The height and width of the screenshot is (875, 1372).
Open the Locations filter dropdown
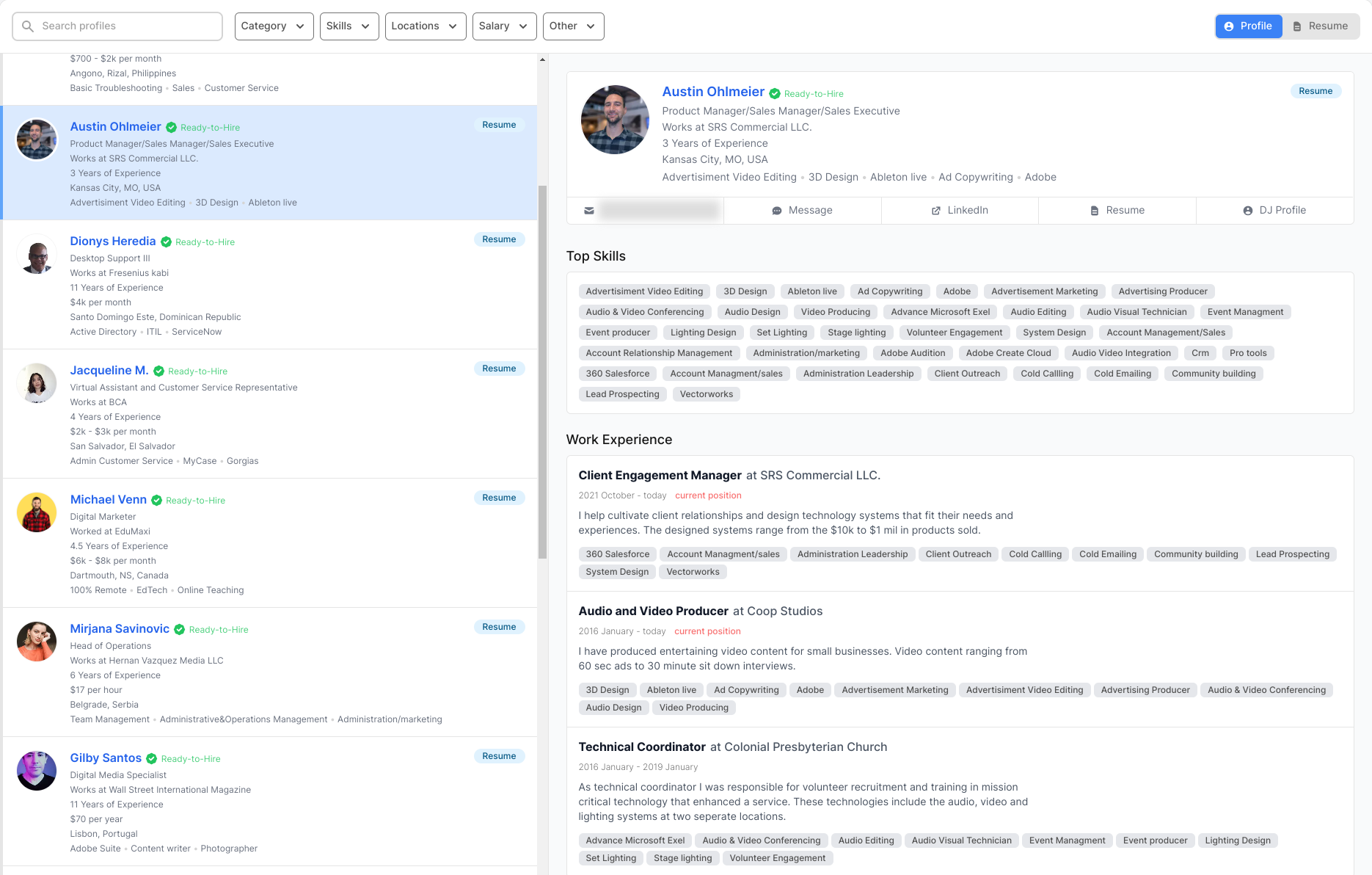425,26
